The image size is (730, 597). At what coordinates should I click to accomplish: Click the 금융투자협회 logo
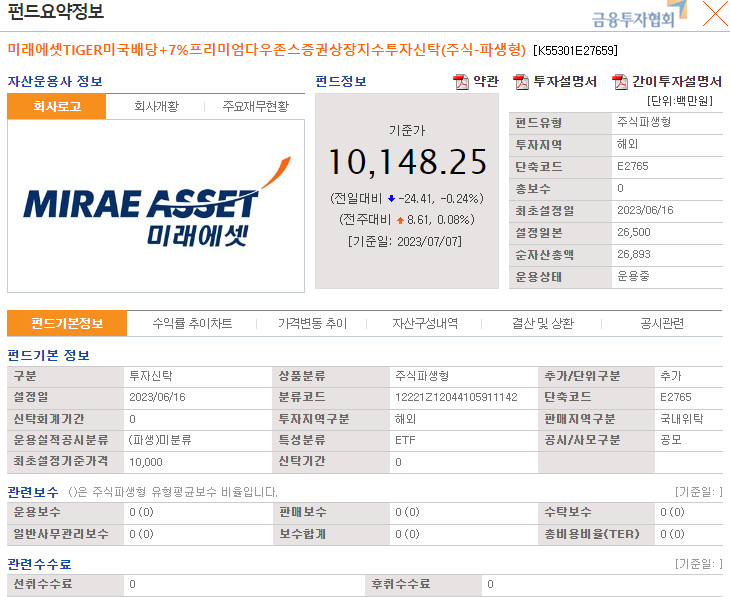[639, 14]
